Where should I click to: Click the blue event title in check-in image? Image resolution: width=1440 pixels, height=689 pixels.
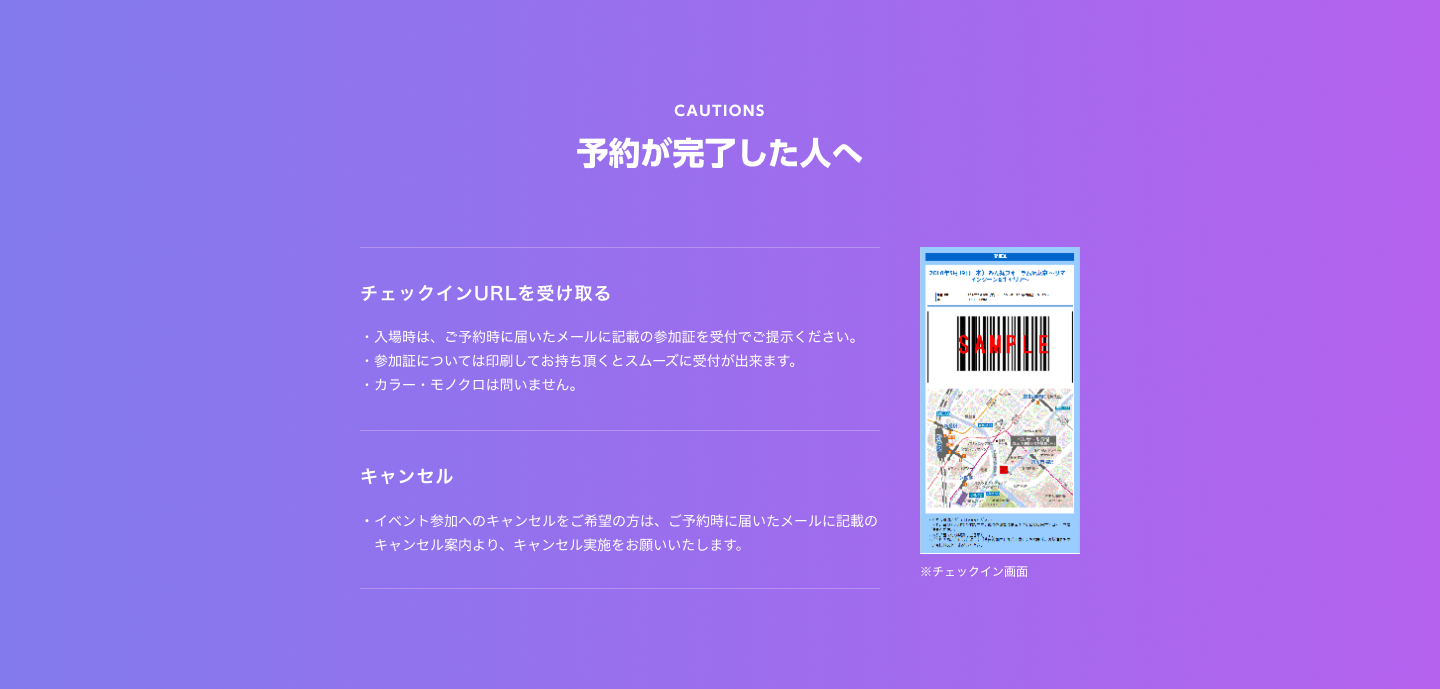tap(999, 275)
